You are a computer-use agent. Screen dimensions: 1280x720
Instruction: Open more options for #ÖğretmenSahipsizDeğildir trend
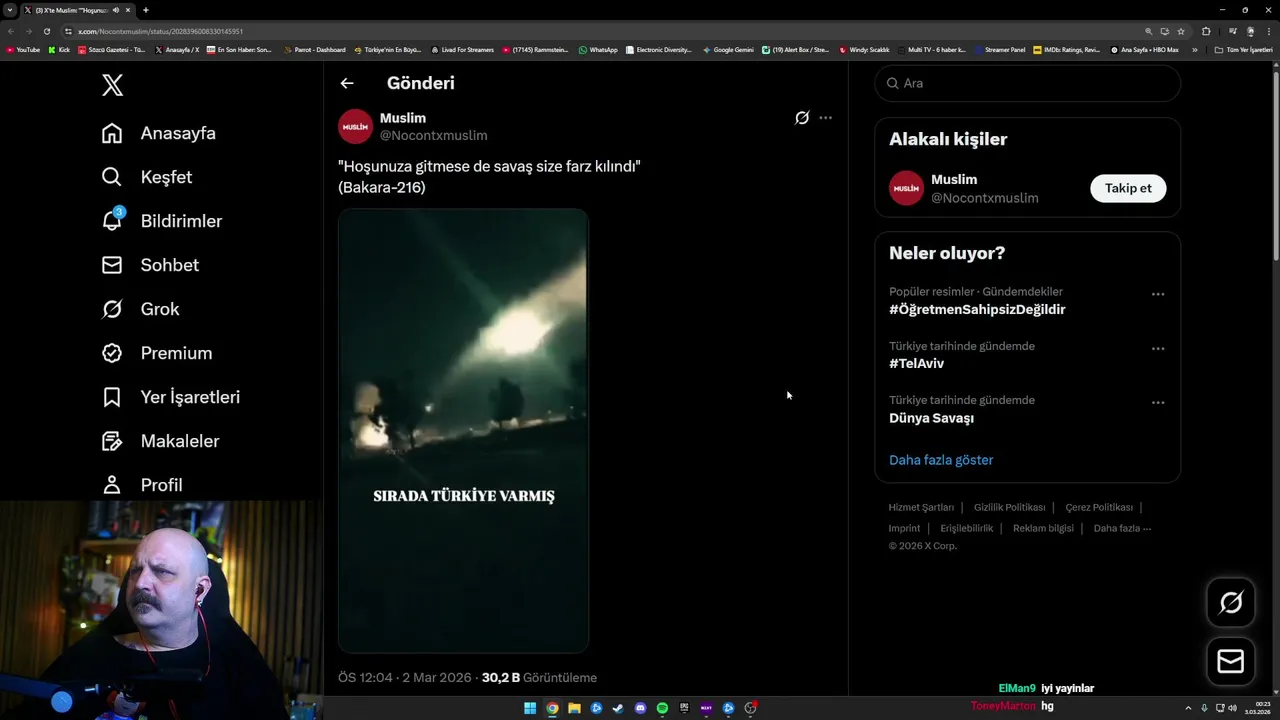tap(1158, 295)
